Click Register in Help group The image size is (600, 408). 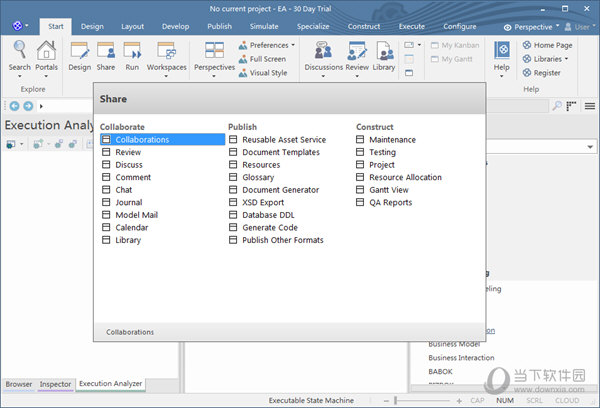click(x=541, y=73)
